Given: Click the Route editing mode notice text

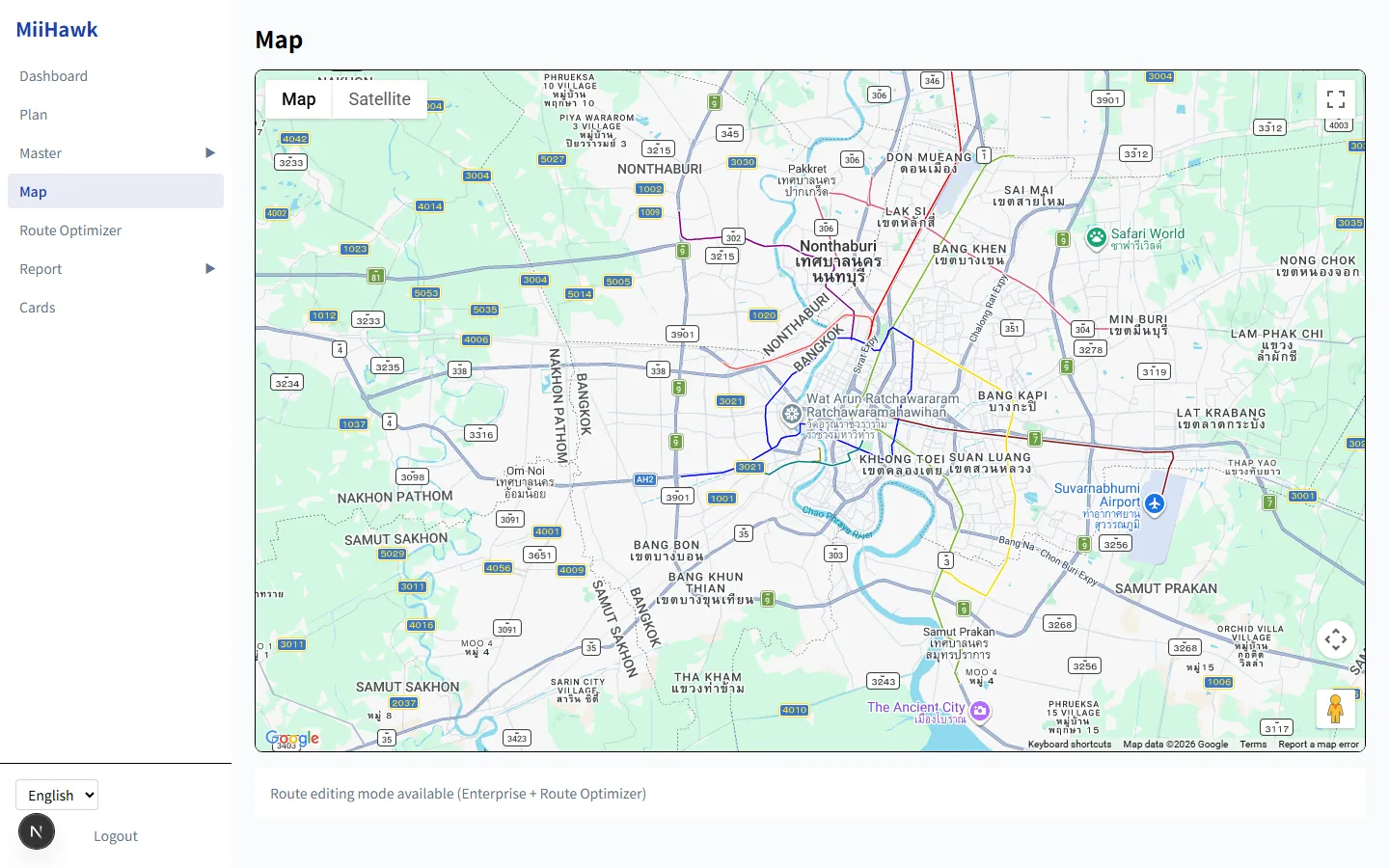Looking at the screenshot, I should [x=458, y=794].
